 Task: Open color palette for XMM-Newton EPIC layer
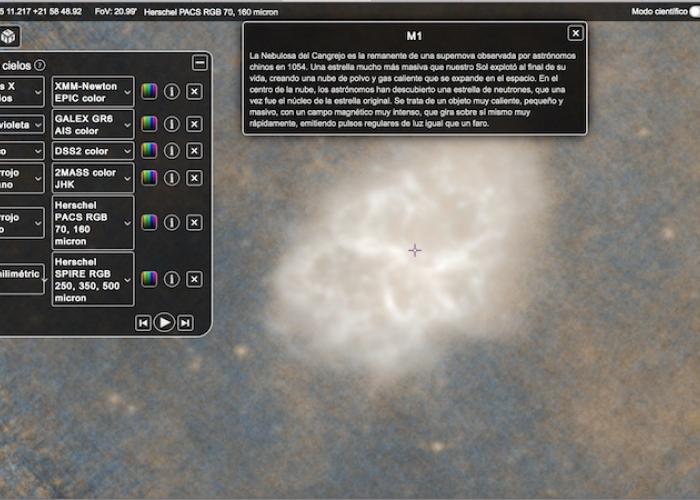pyautogui.click(x=149, y=92)
